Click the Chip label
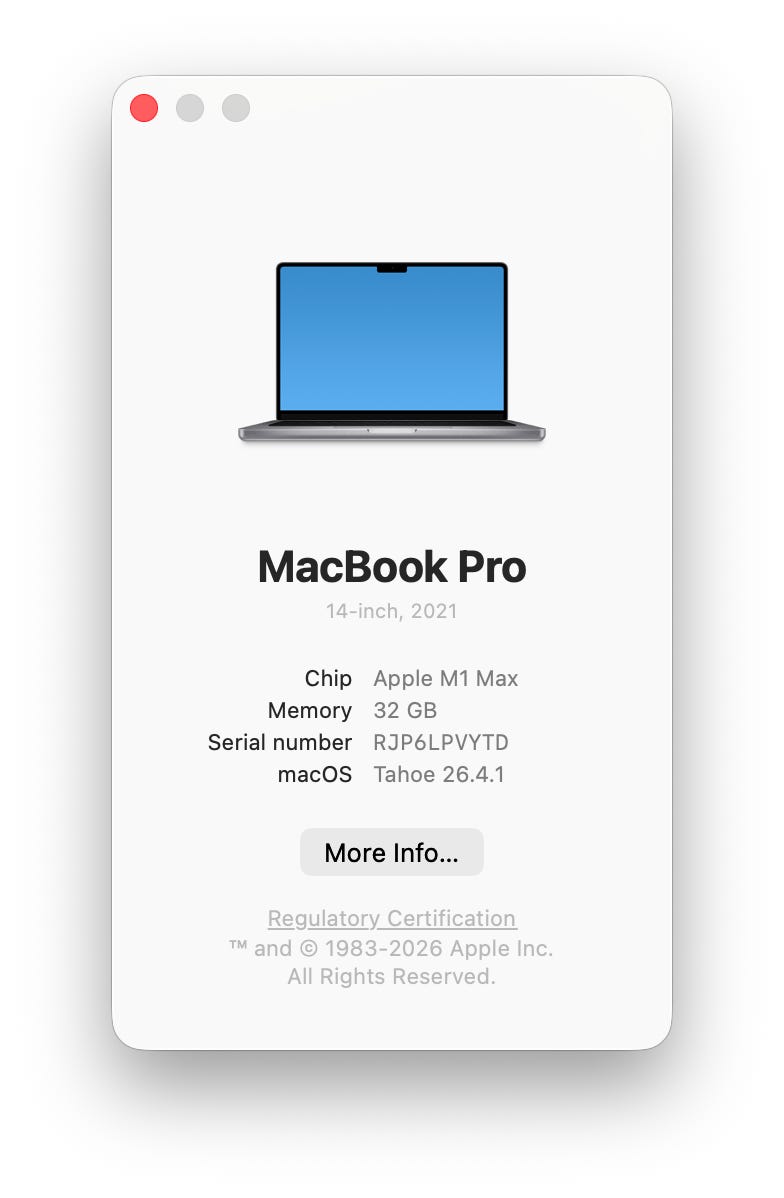The width and height of the screenshot is (784, 1198). point(328,678)
